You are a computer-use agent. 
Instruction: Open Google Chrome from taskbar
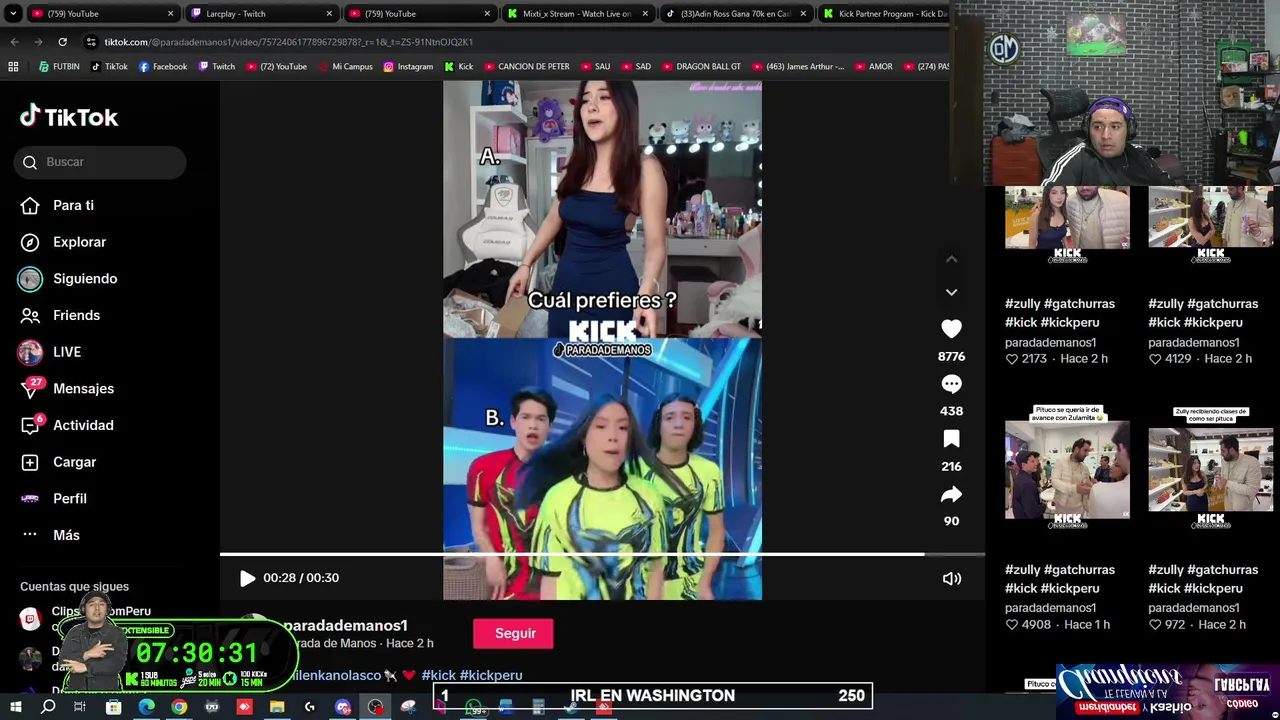click(179, 707)
